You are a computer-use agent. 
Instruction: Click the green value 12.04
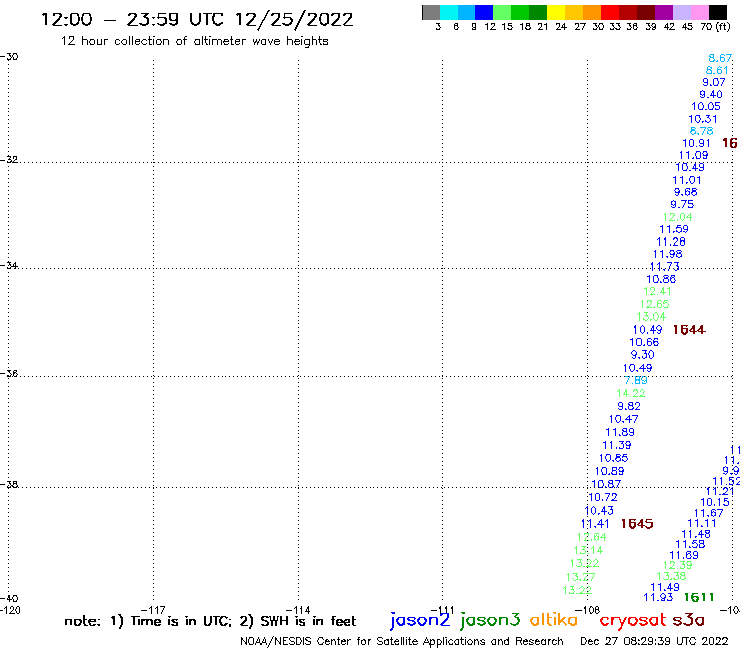click(x=677, y=217)
